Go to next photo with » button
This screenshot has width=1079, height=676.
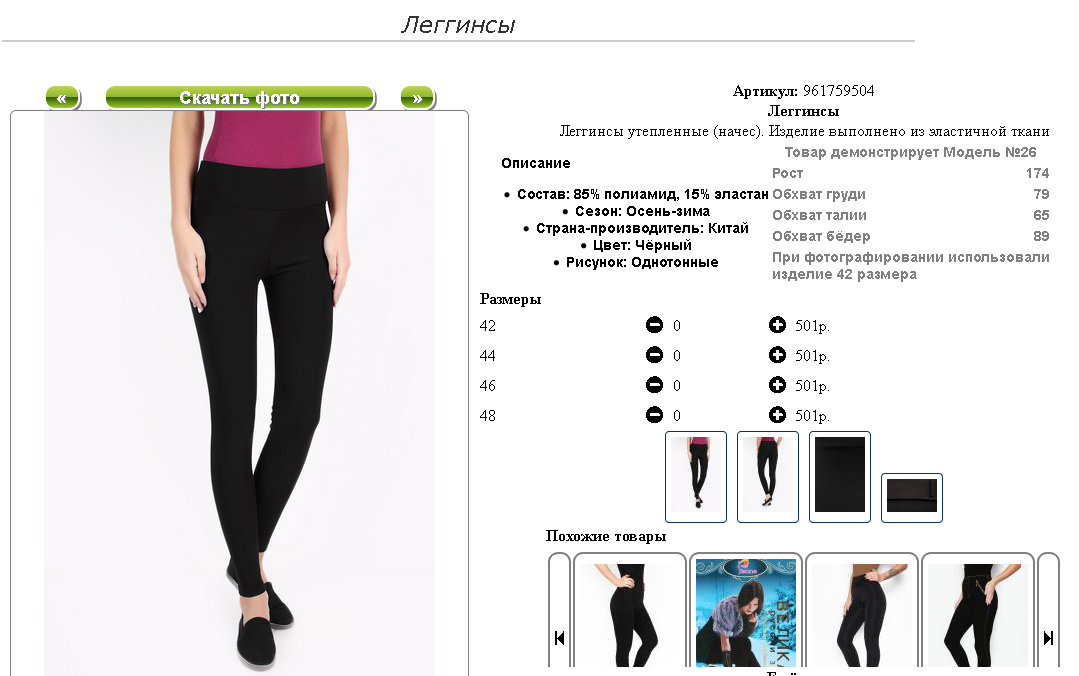click(418, 98)
